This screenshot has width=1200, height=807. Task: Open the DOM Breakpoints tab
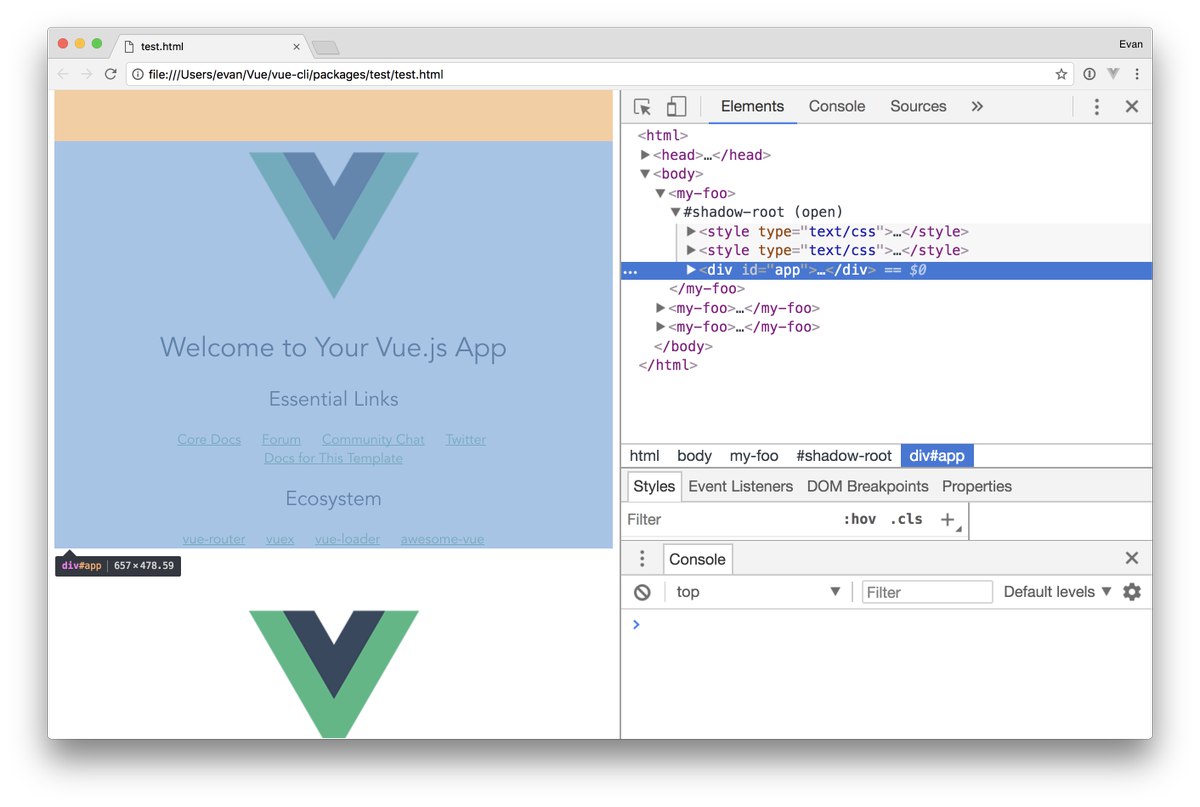click(x=868, y=486)
